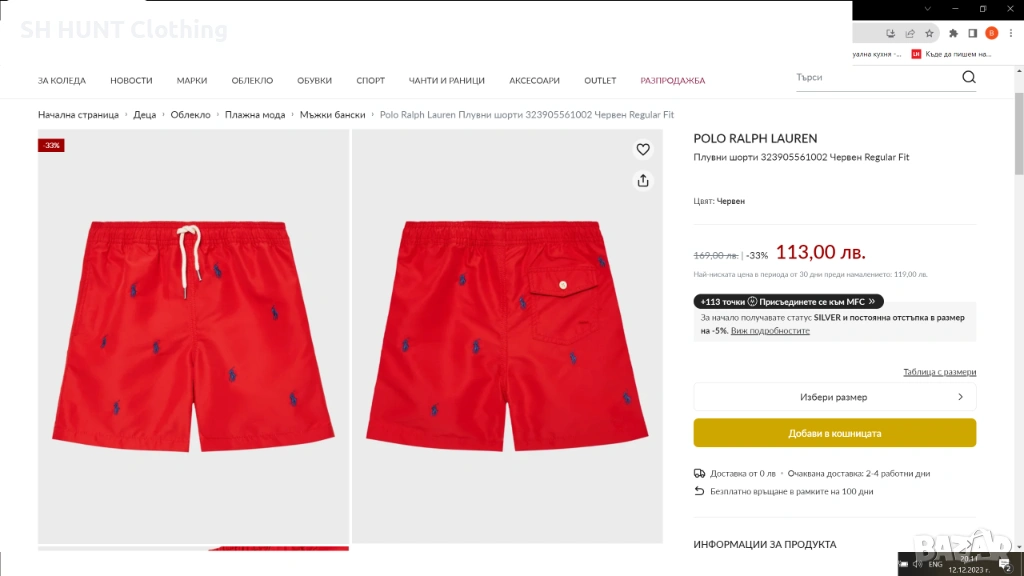
Task: Add product to favorites with heart icon
Action: pyautogui.click(x=643, y=150)
